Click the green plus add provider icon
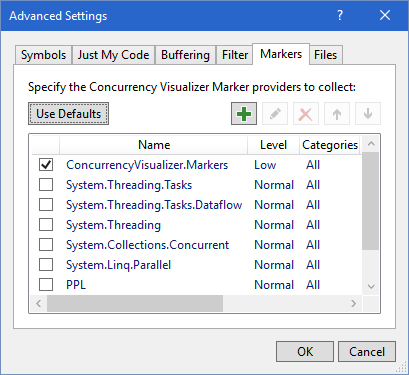 (244, 114)
